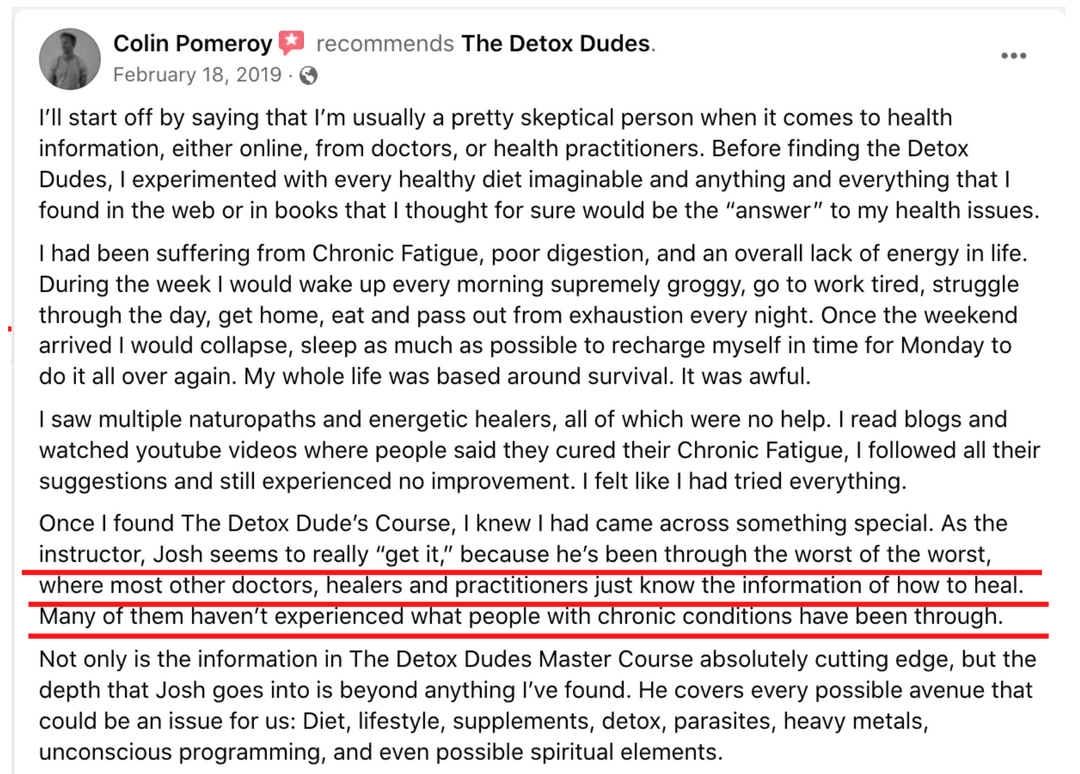The width and height of the screenshot is (1080, 774).
Task: Click the paragraph starting 'I'll start off'
Action: pyautogui.click(x=539, y=164)
